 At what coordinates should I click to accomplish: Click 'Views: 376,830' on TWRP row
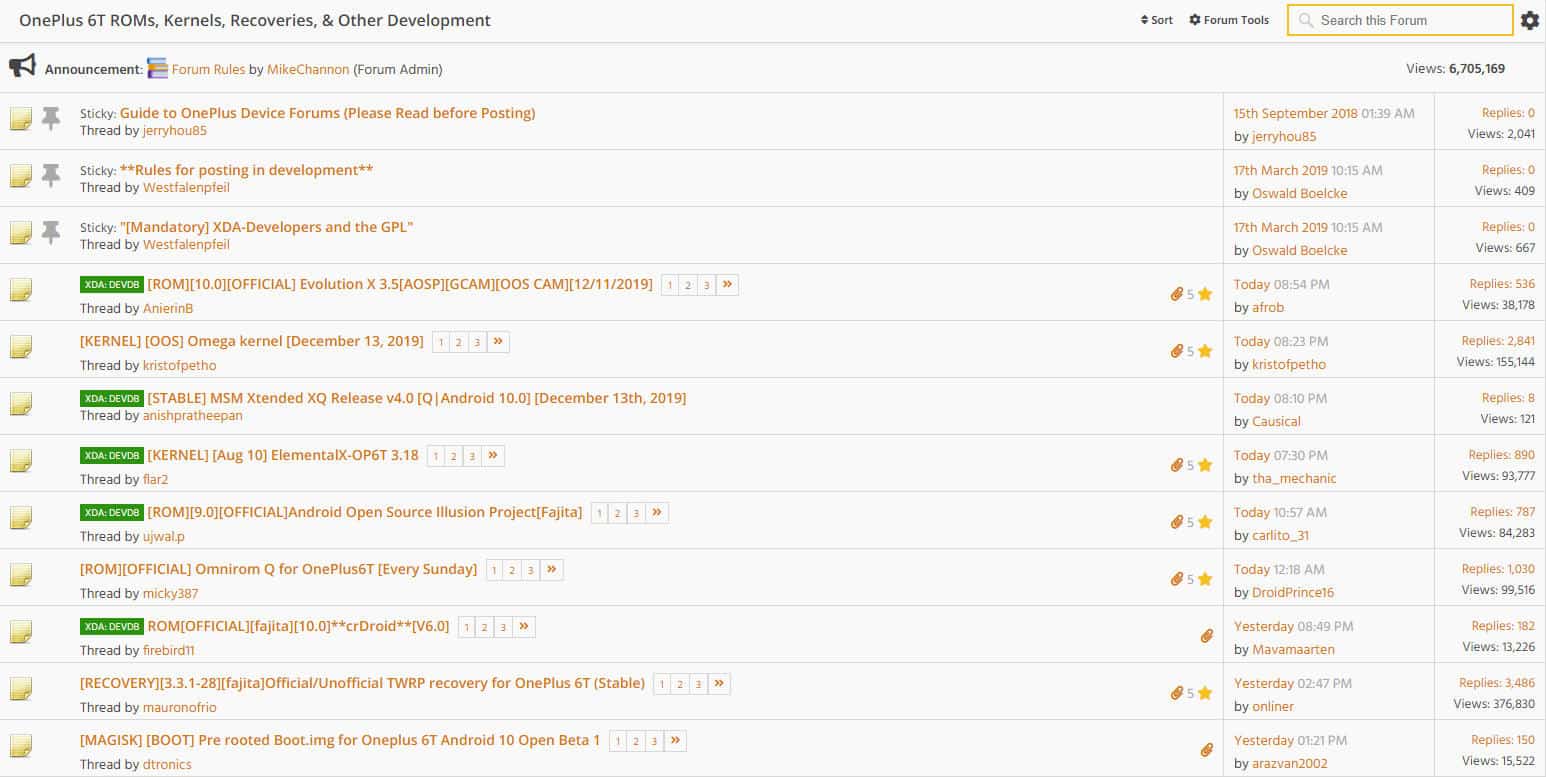pos(1492,704)
